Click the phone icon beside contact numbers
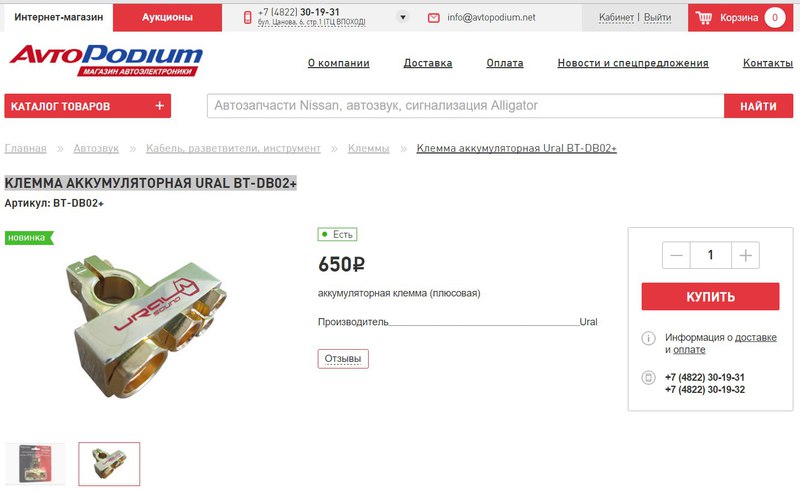This screenshot has height=491, width=800. (x=648, y=378)
